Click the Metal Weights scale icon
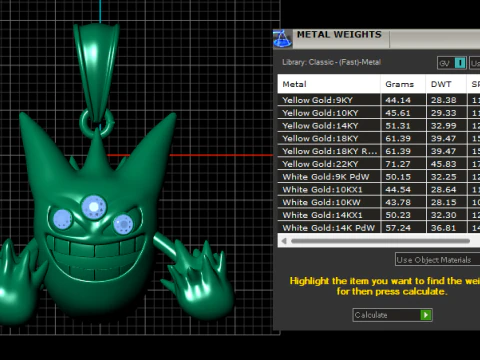 click(x=282, y=39)
